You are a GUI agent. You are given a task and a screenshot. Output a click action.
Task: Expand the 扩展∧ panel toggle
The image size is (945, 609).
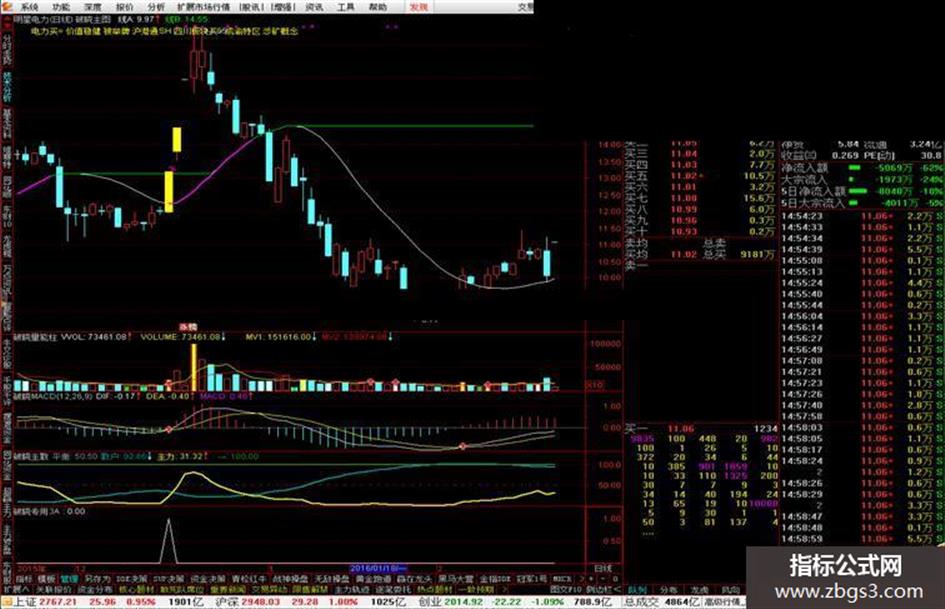coord(16,588)
